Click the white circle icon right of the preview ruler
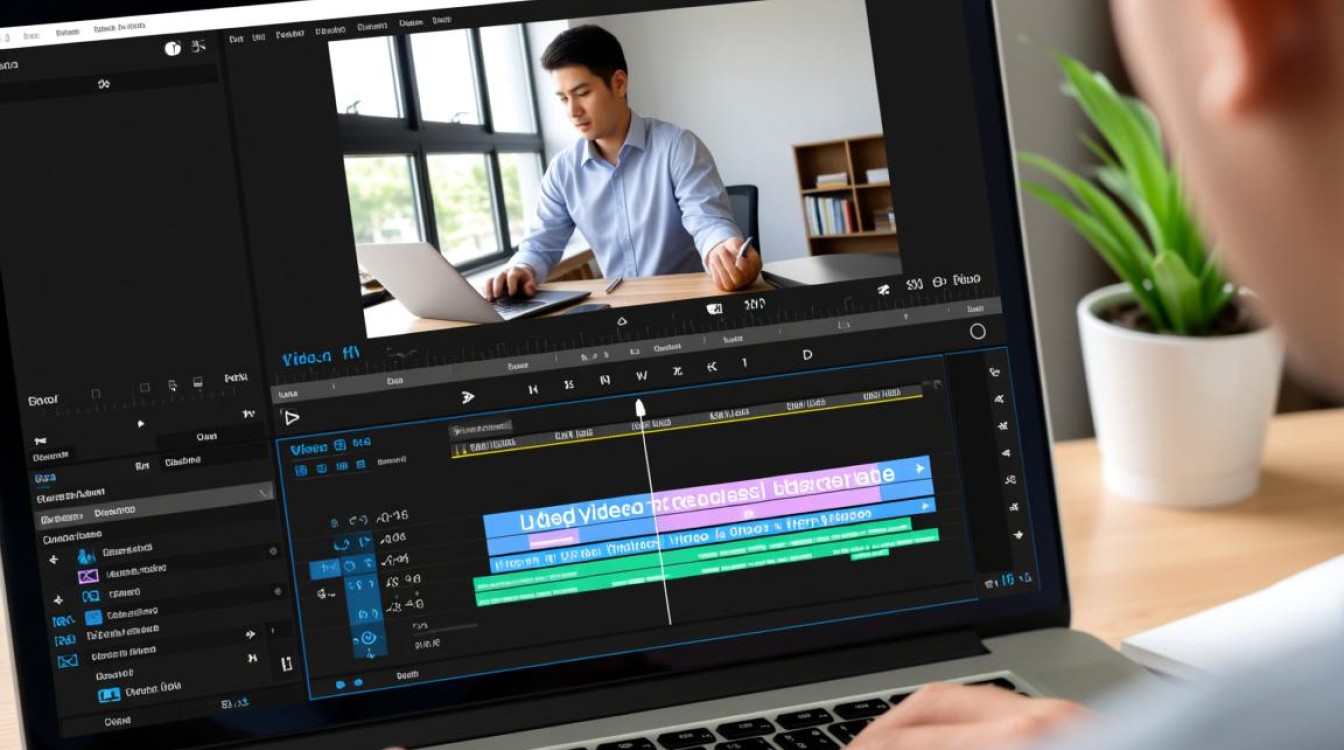The width and height of the screenshot is (1344, 750). pyautogui.click(x=977, y=331)
